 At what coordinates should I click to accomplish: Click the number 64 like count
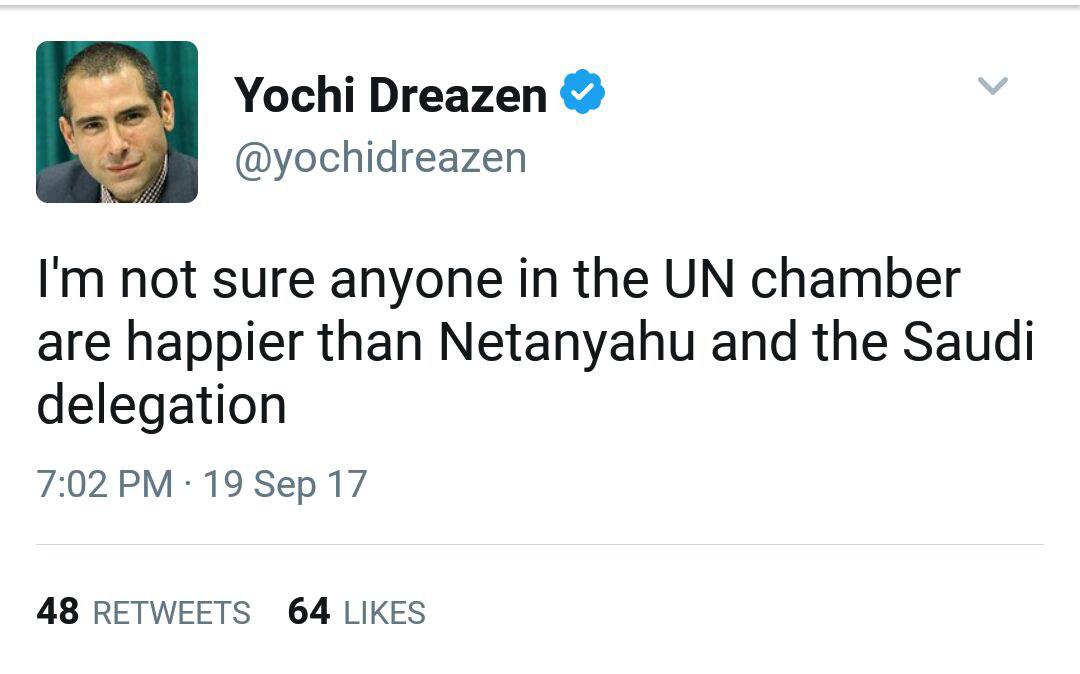coord(308,611)
